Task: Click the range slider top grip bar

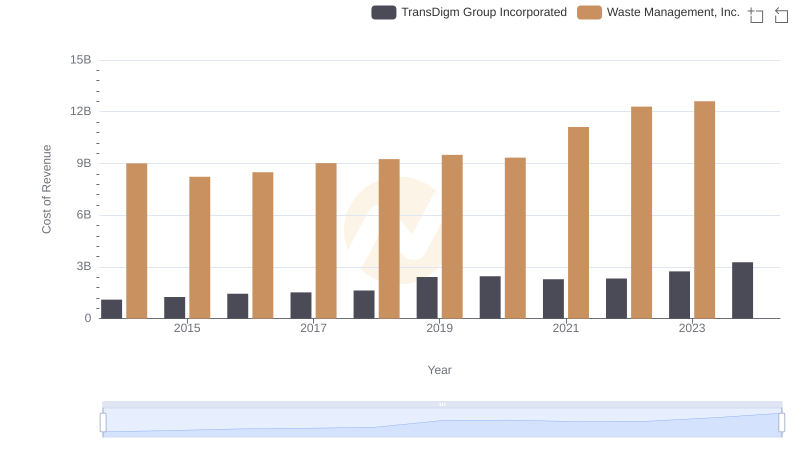Action: coord(442,404)
